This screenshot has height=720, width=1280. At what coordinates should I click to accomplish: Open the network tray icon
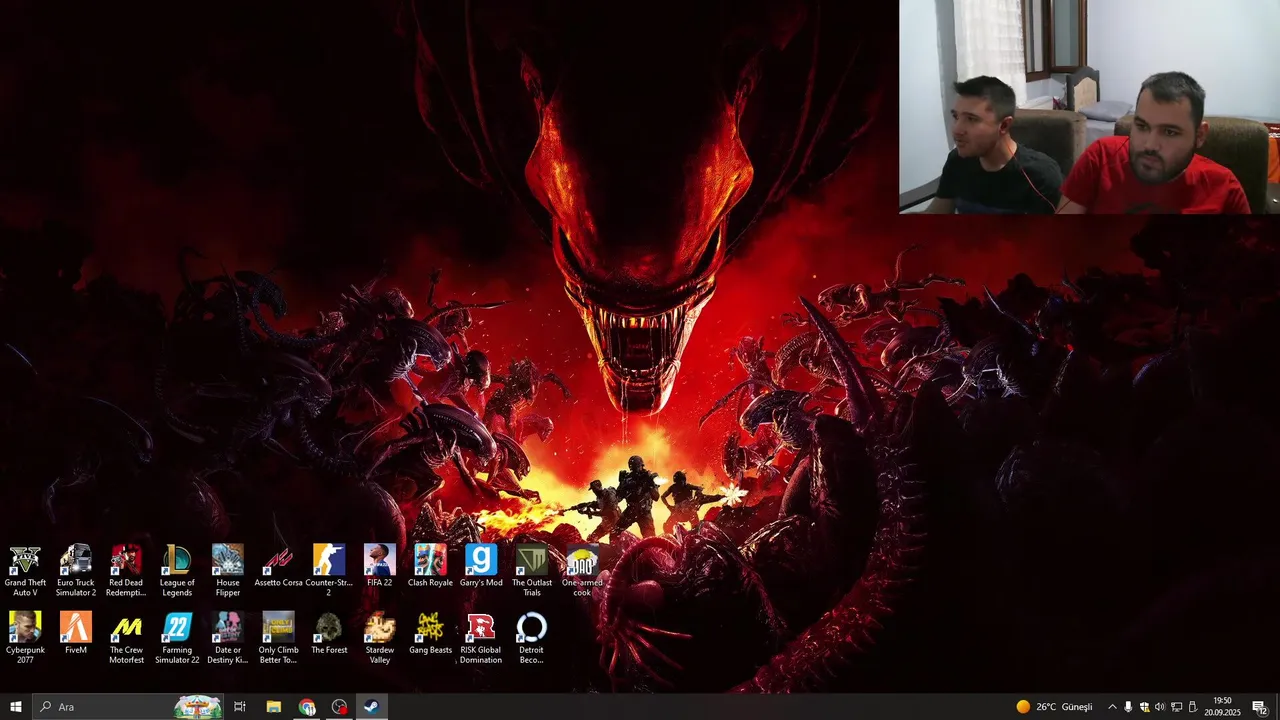(x=1177, y=707)
